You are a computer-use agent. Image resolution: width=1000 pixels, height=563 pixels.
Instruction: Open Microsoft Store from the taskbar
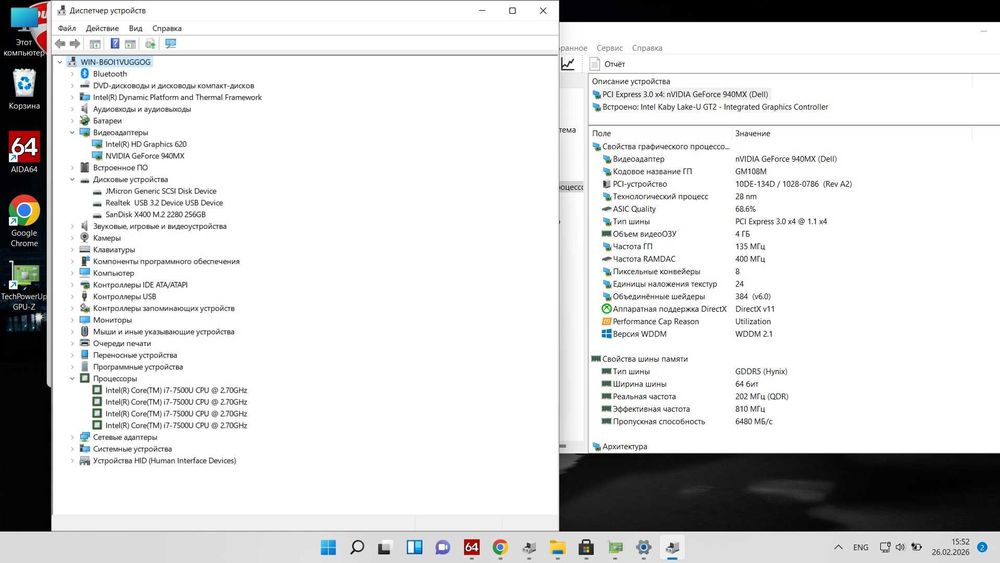click(586, 547)
